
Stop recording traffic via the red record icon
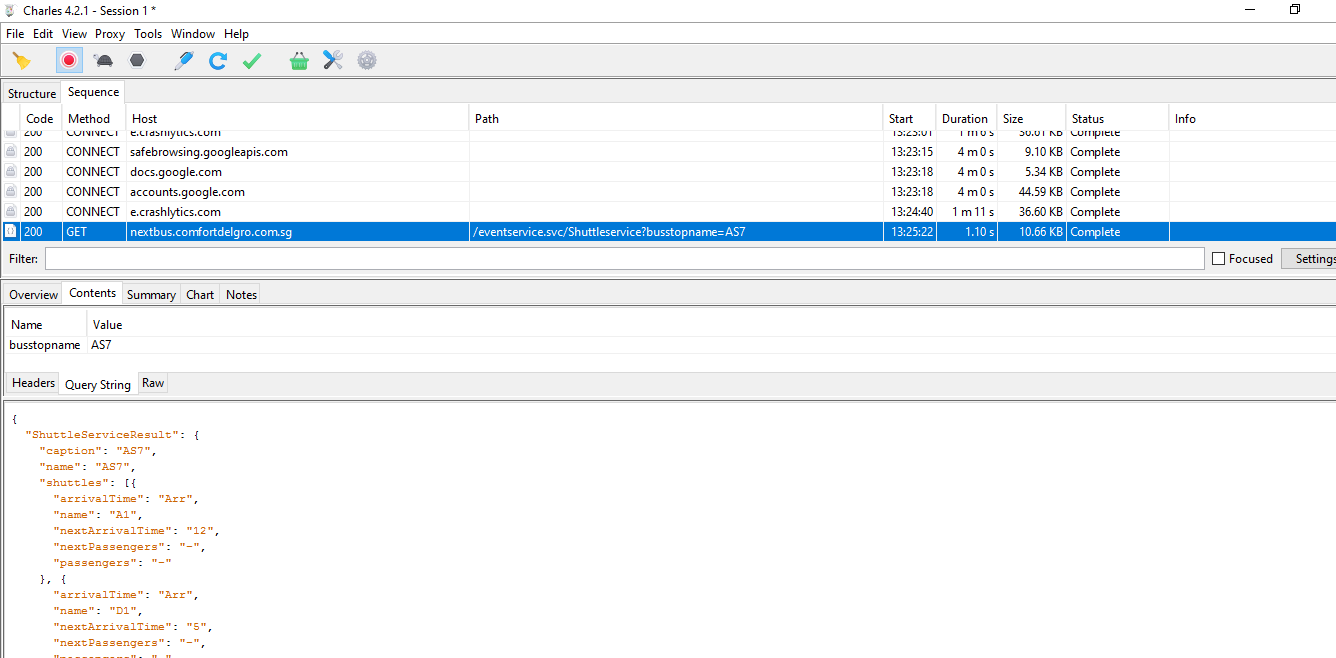(68, 60)
